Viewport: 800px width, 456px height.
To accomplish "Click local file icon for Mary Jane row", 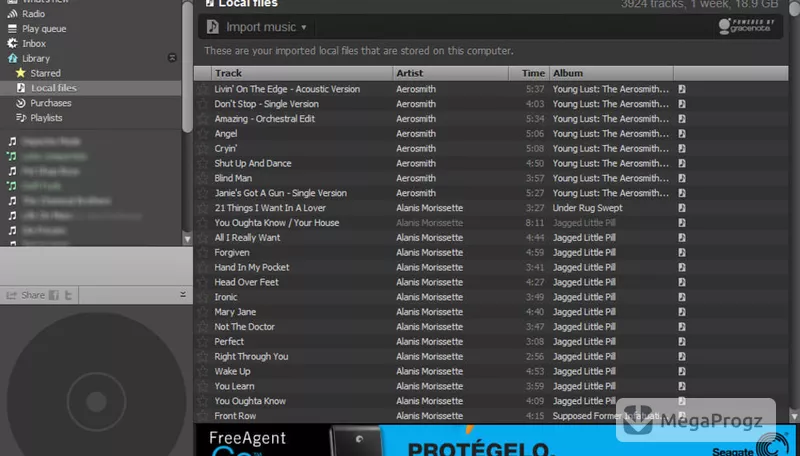I will coord(682,312).
